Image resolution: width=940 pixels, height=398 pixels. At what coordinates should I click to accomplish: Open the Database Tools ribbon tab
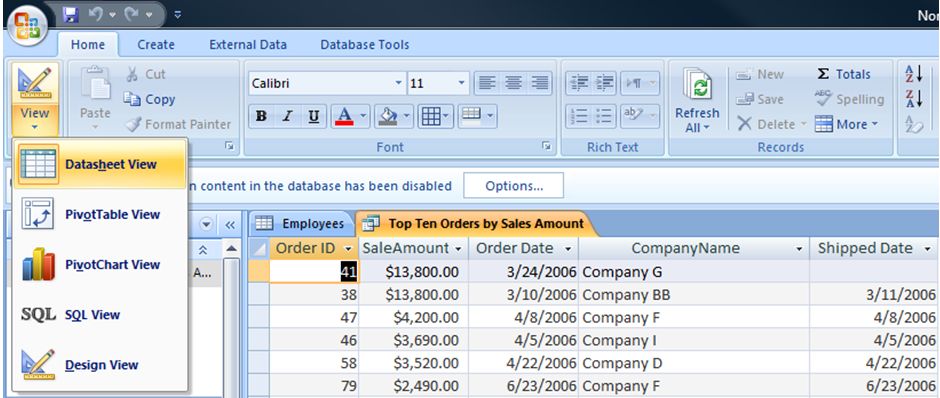pos(364,44)
